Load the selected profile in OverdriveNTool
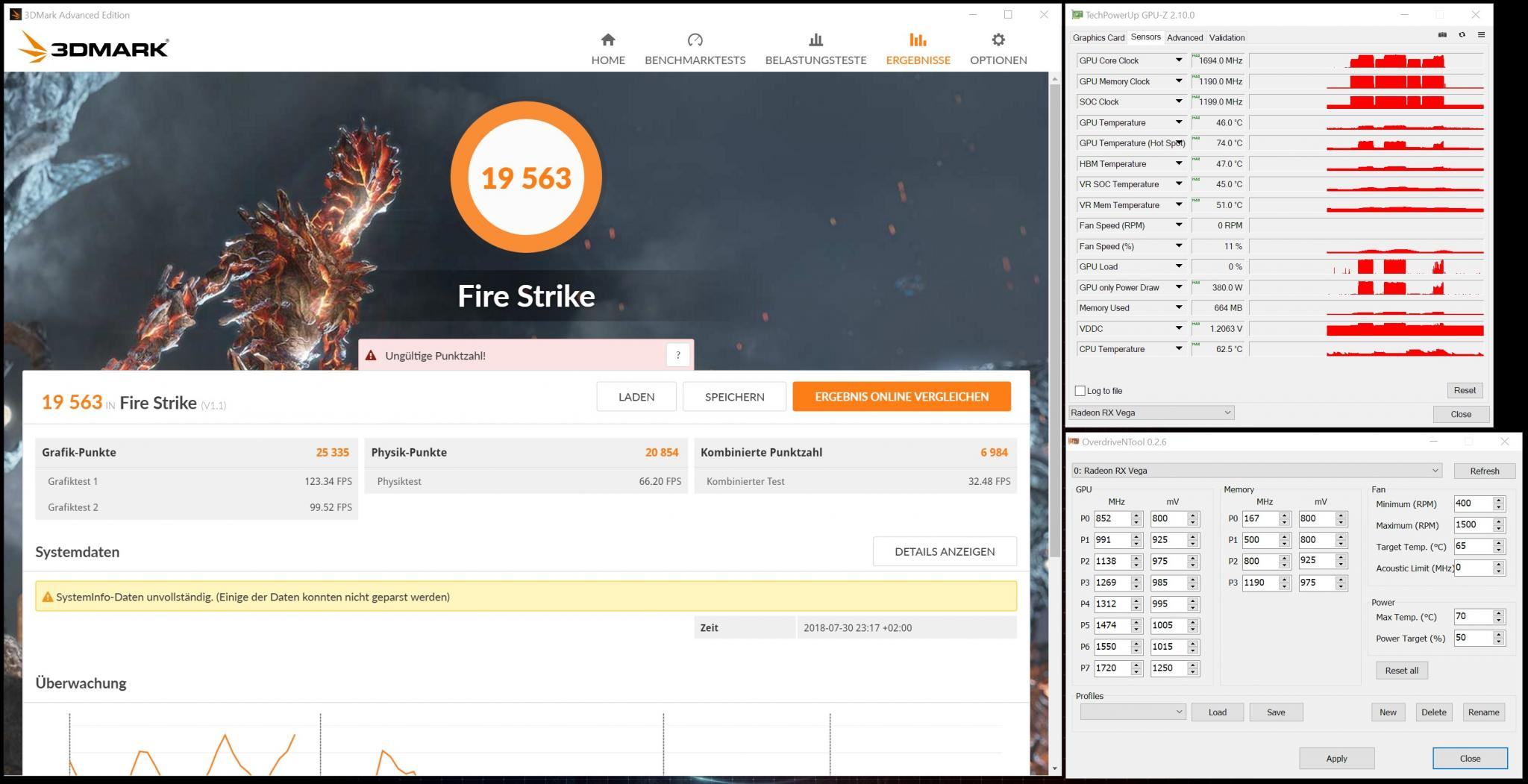Viewport: 1528px width, 784px height. (x=1217, y=712)
